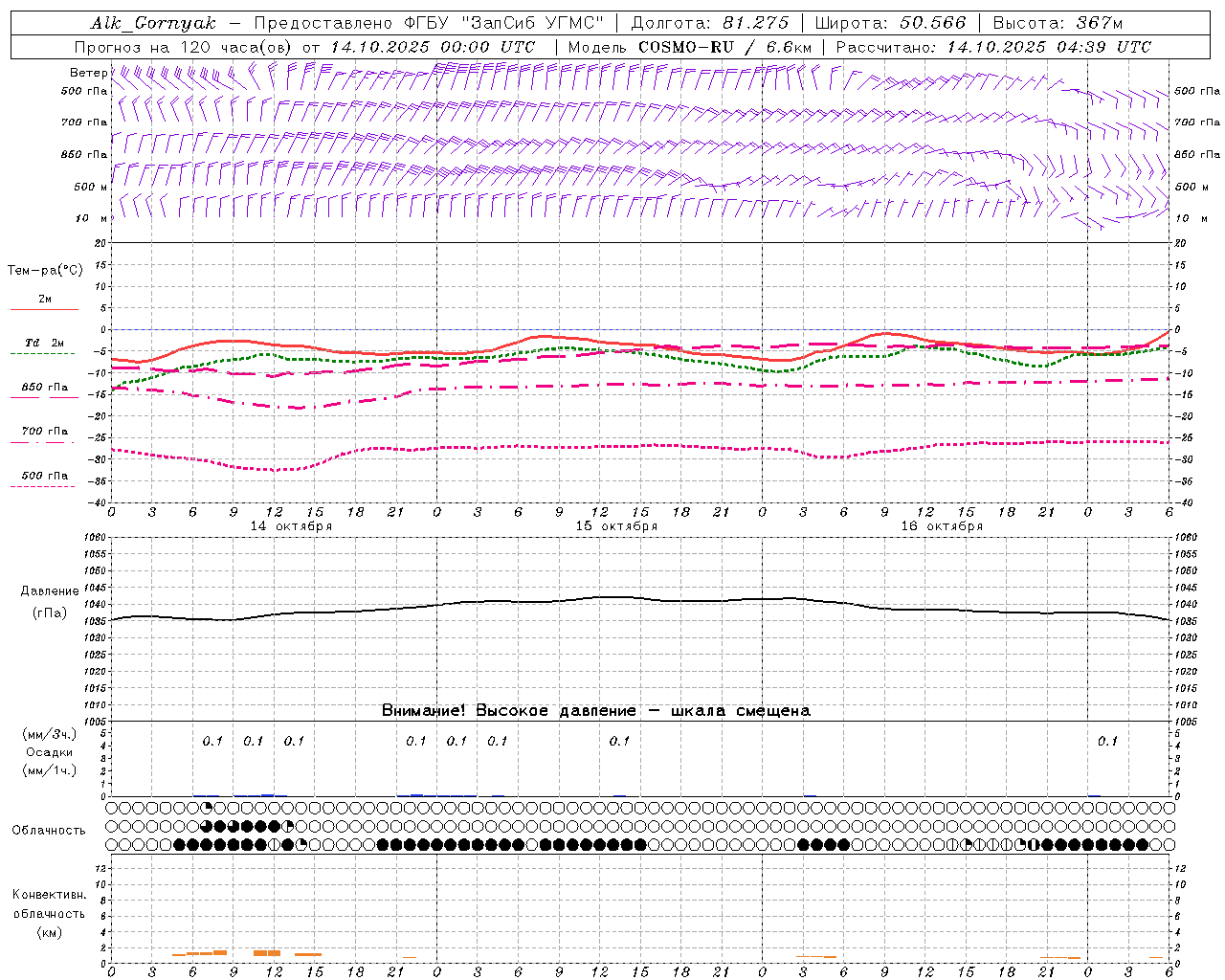Click the dashed line sample under 850 гПа legend
Screen dimensions: 1225x980
pos(44,397)
